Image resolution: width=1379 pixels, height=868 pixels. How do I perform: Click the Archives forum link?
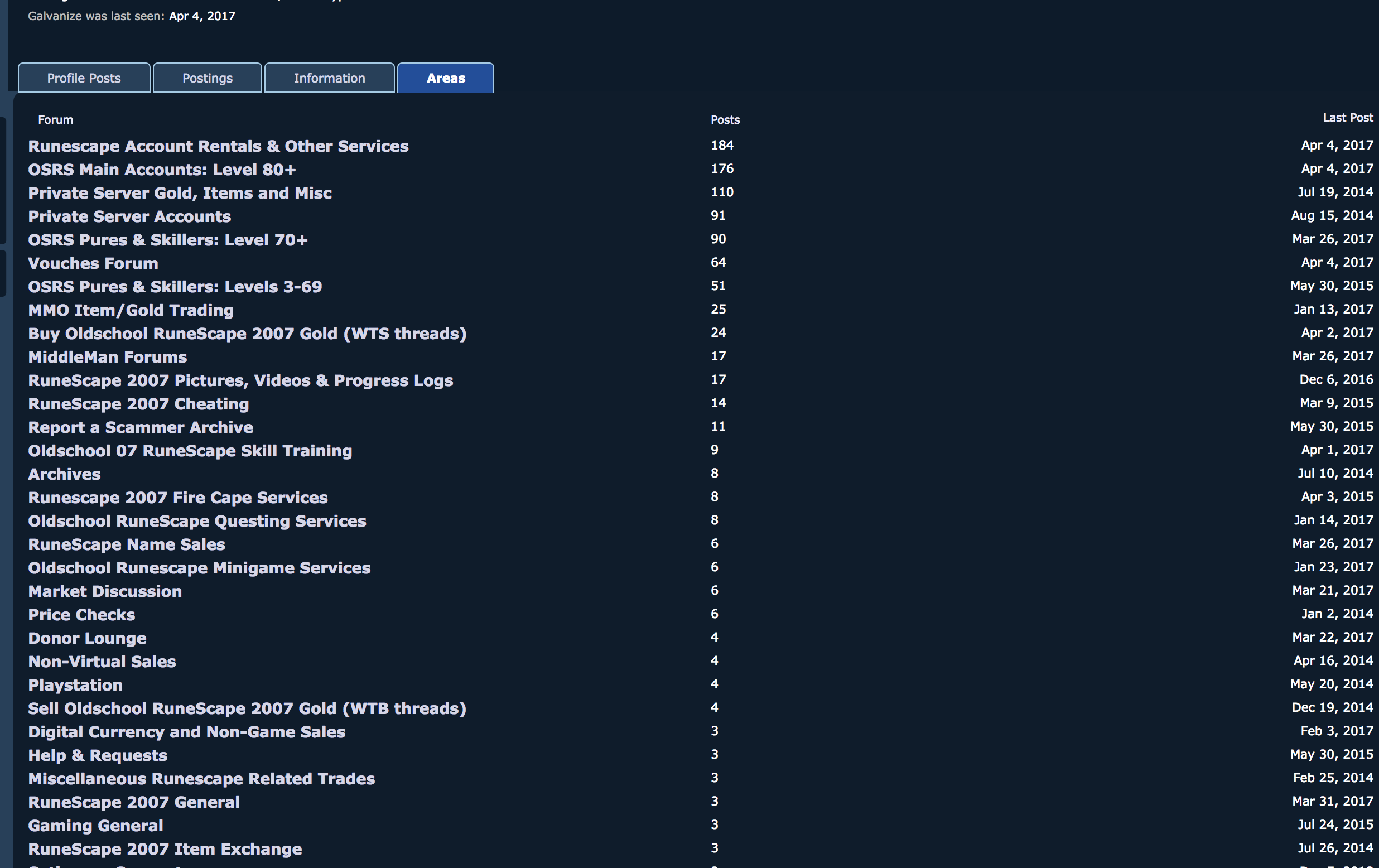pyautogui.click(x=64, y=474)
